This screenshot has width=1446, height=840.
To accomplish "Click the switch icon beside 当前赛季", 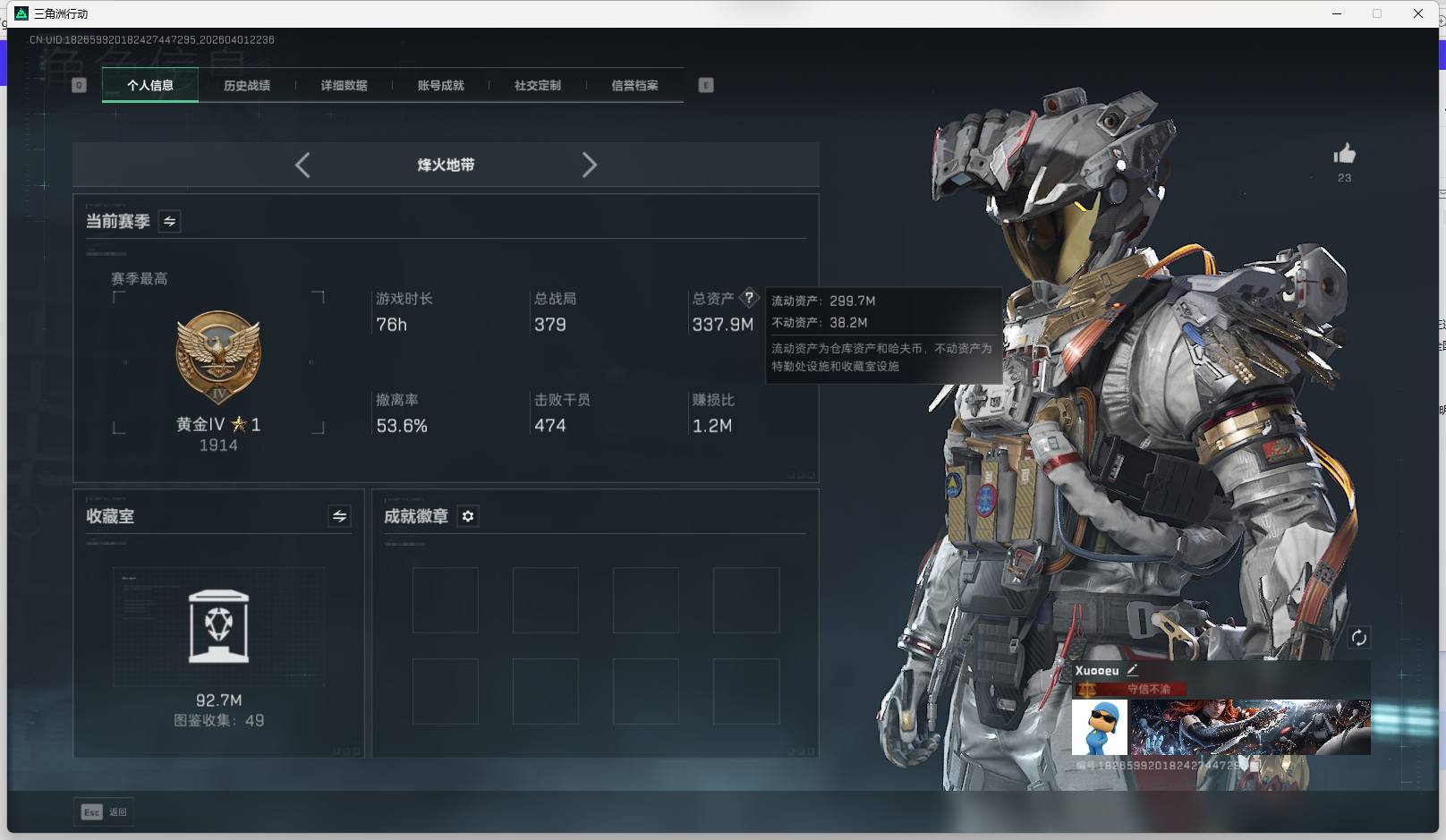I will tap(168, 222).
